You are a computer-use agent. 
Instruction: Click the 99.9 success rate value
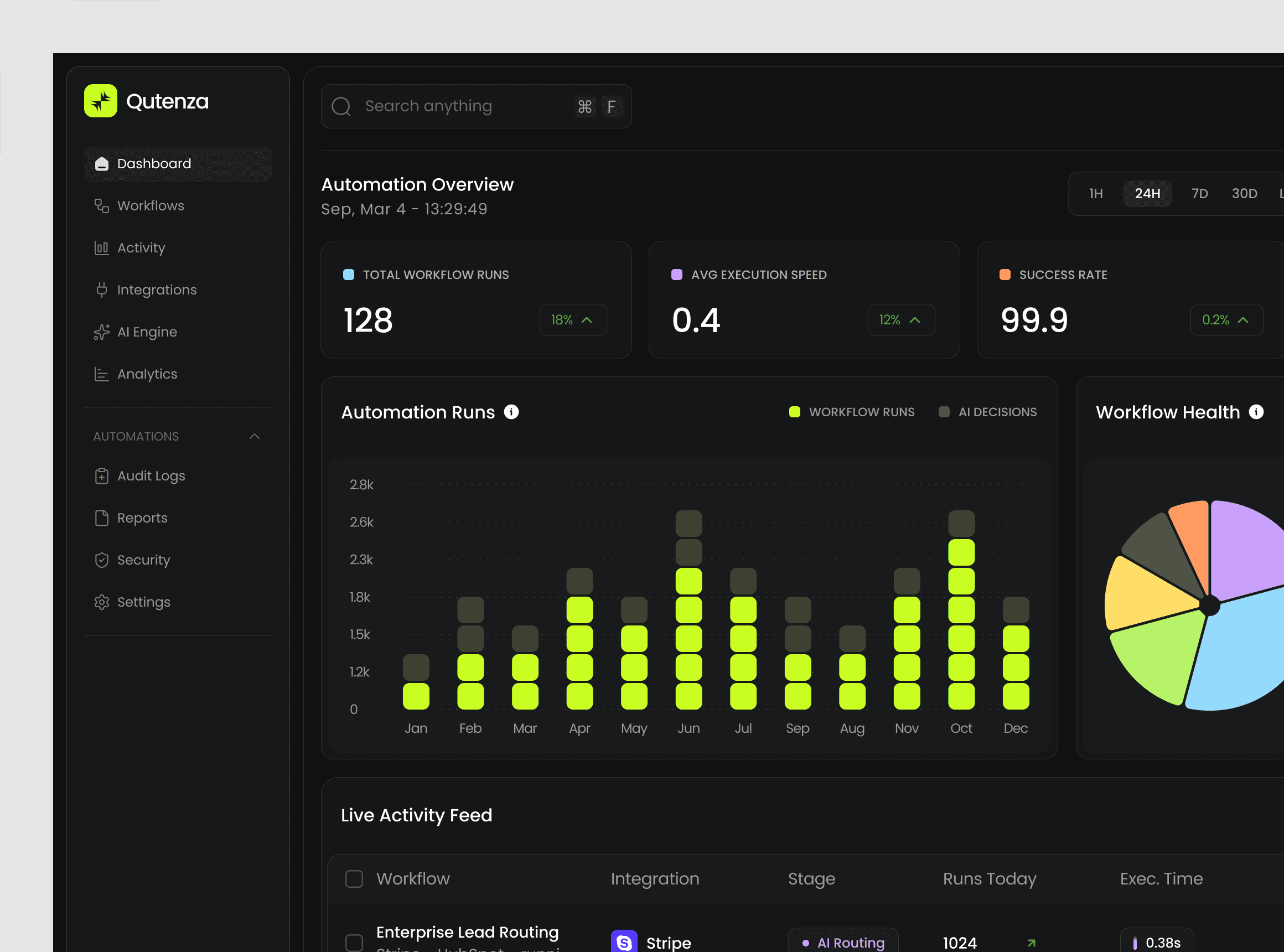[1034, 320]
